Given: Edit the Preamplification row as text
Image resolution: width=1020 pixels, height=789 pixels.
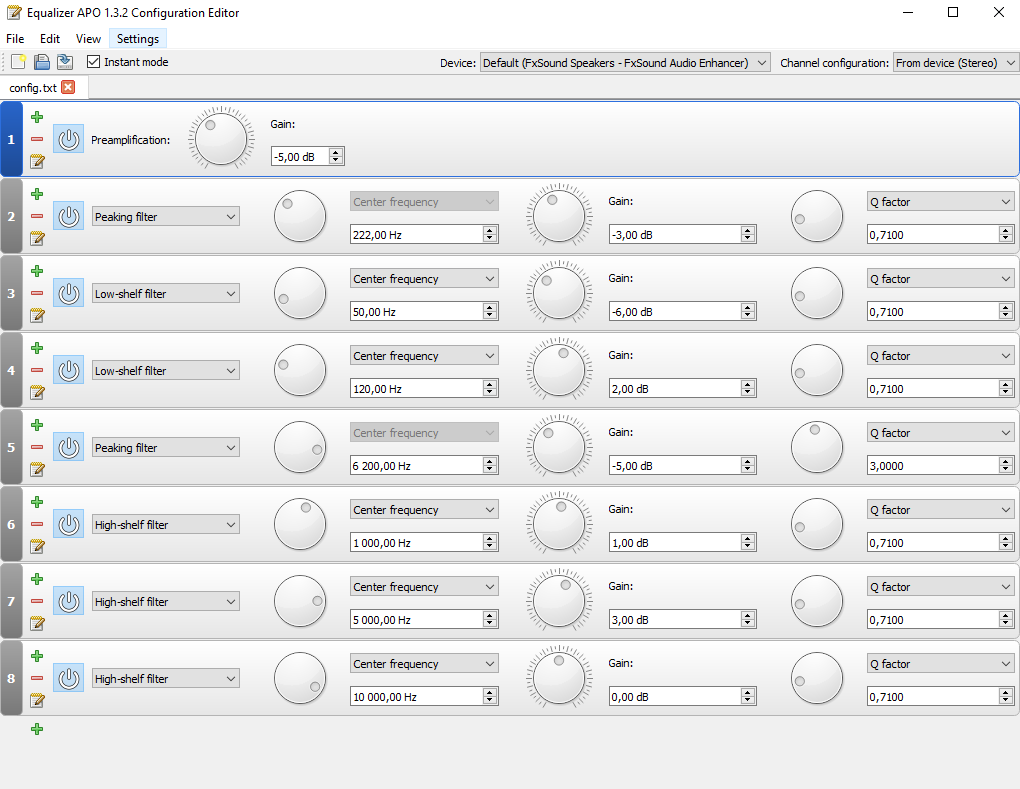Looking at the screenshot, I should click(37, 161).
